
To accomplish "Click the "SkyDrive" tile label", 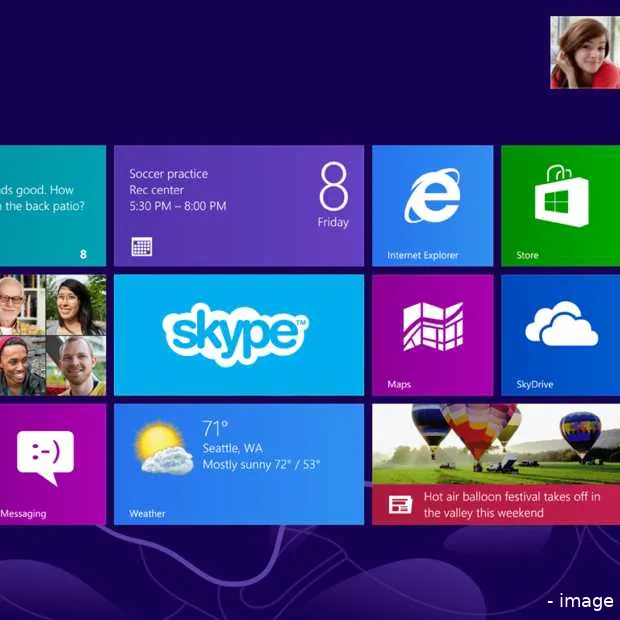I will point(535,384).
